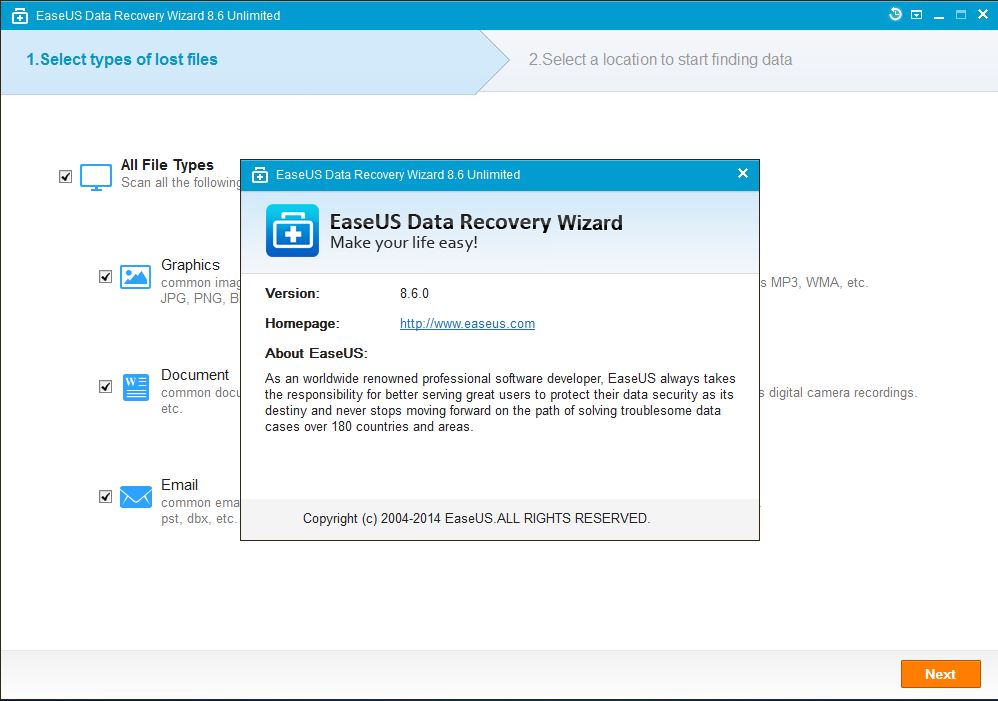Click the Email envelope icon
Screen dimensions: 998x701
tap(136, 497)
